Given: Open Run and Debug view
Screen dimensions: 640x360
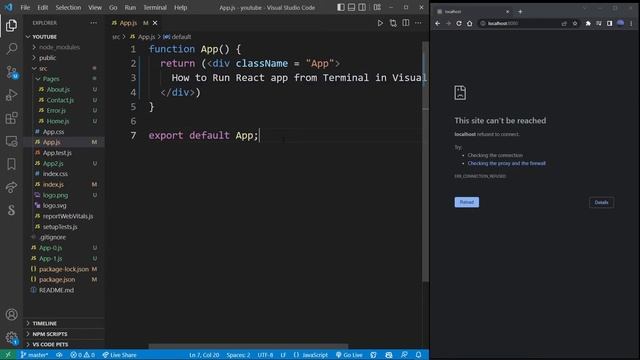Looking at the screenshot, I should point(11,95).
